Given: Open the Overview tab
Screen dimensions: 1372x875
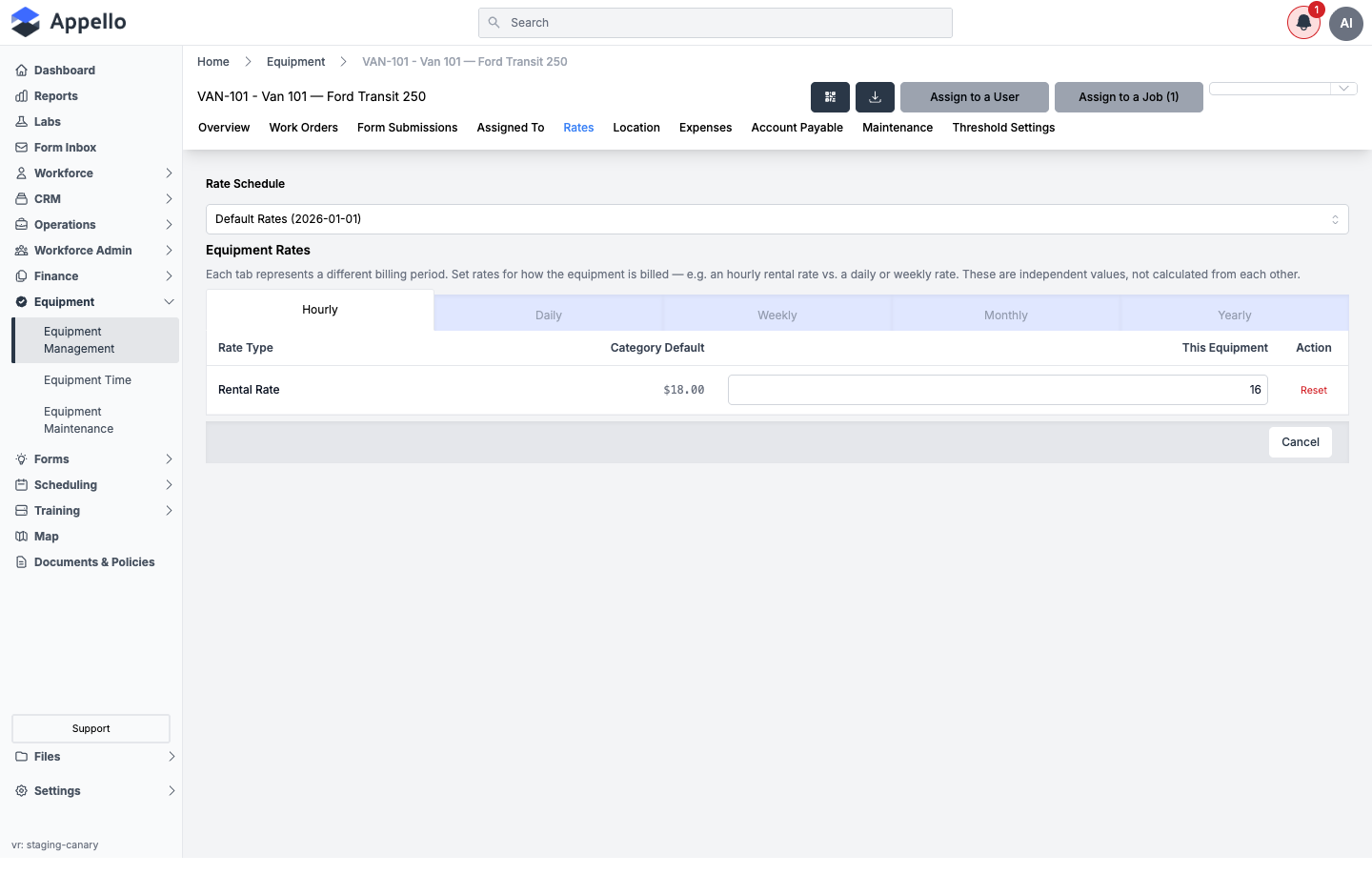Looking at the screenshot, I should coord(224,128).
